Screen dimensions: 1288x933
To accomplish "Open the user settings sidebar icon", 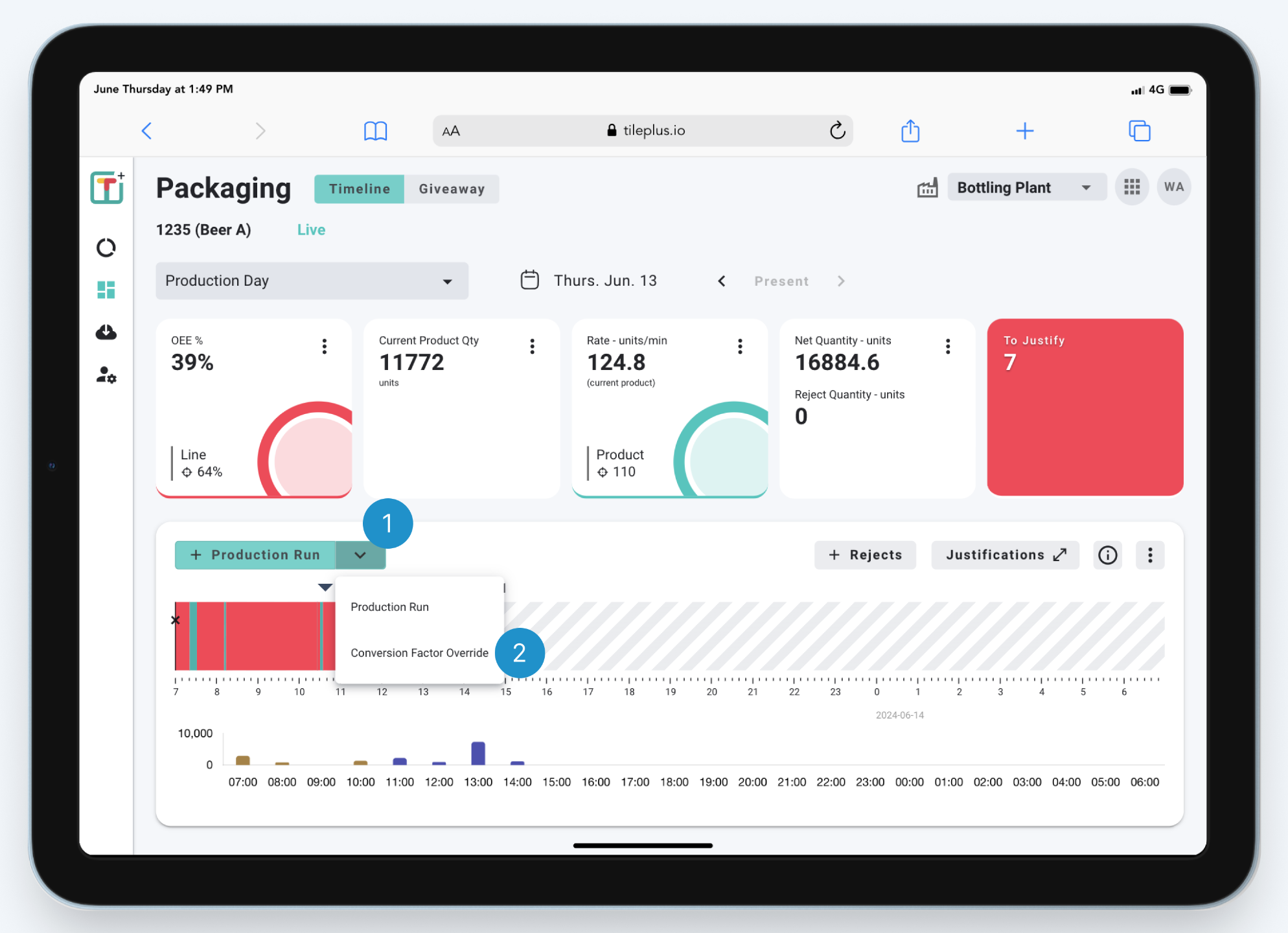I will tap(106, 375).
